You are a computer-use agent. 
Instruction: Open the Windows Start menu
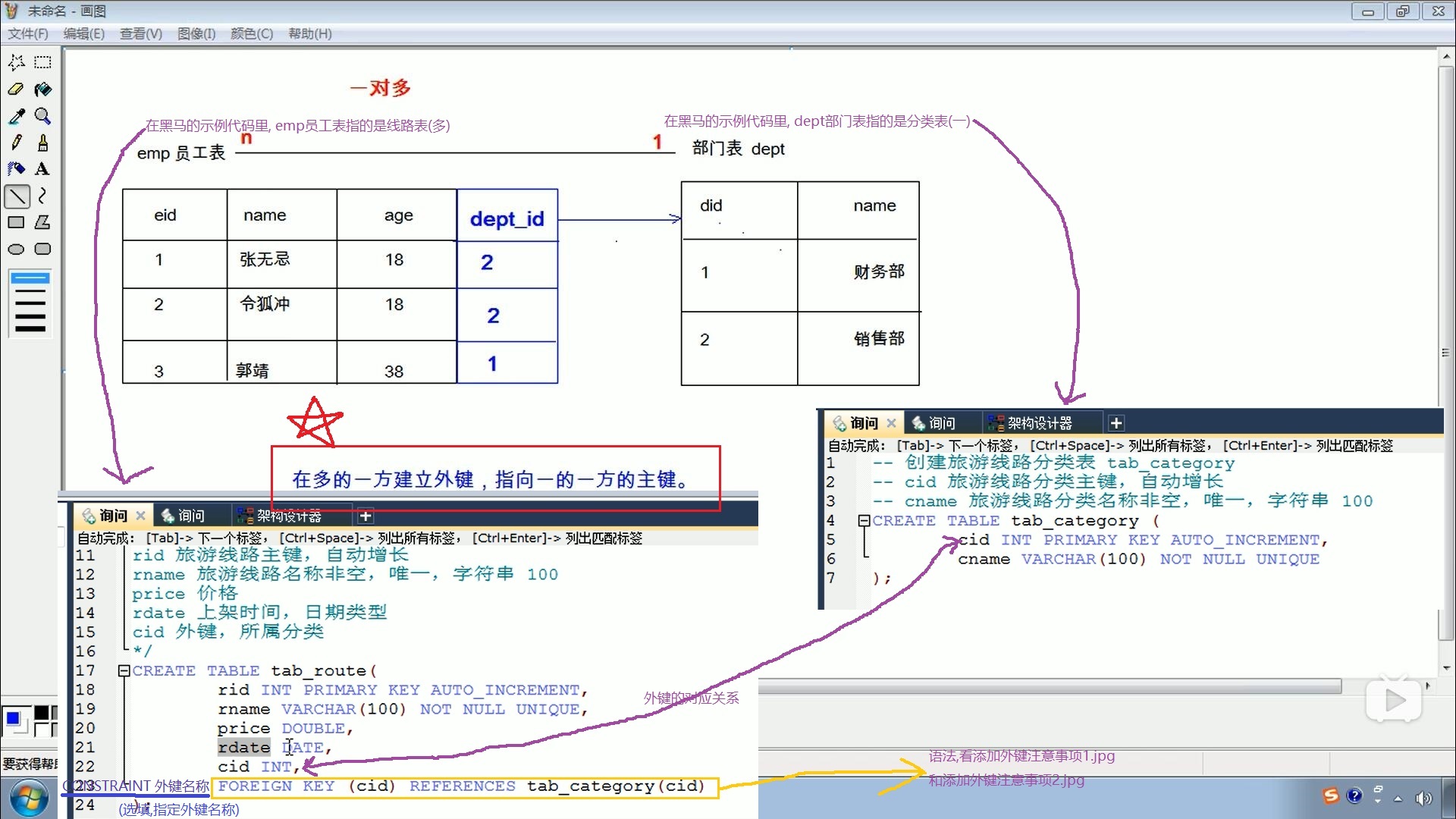[x=29, y=799]
